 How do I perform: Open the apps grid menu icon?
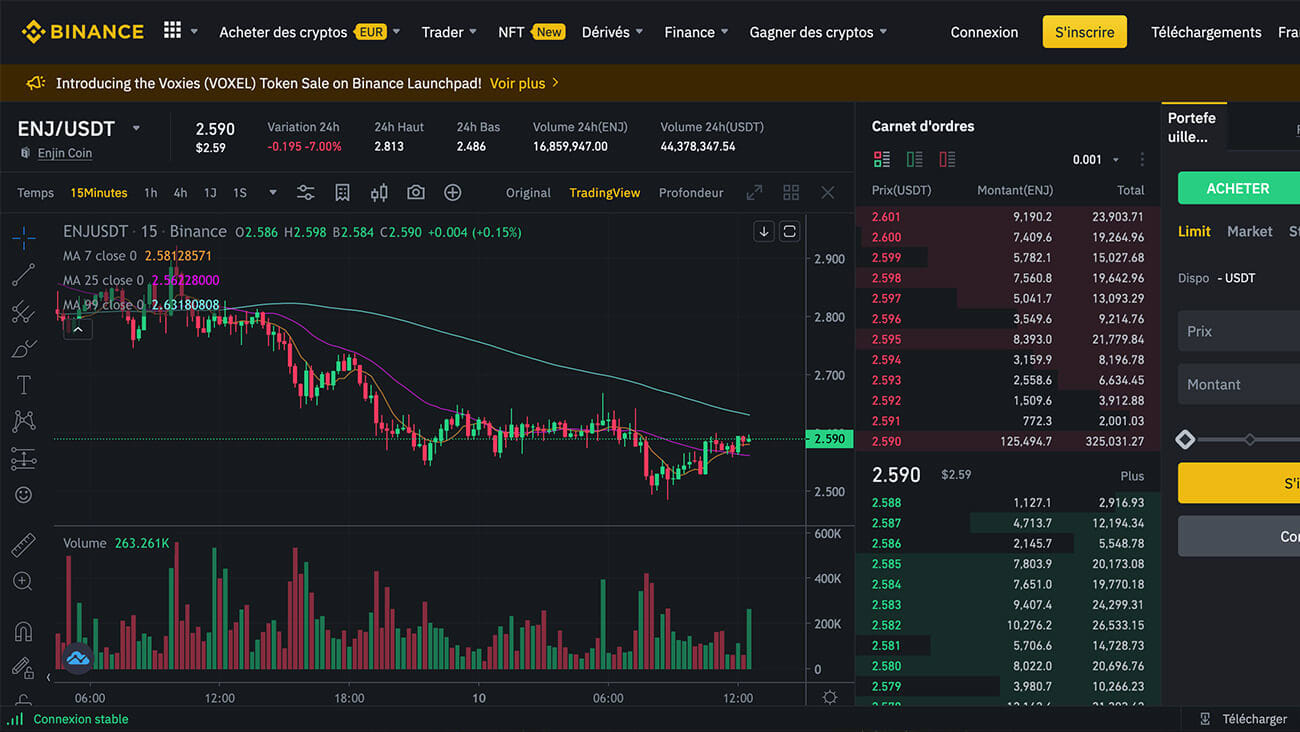(172, 30)
